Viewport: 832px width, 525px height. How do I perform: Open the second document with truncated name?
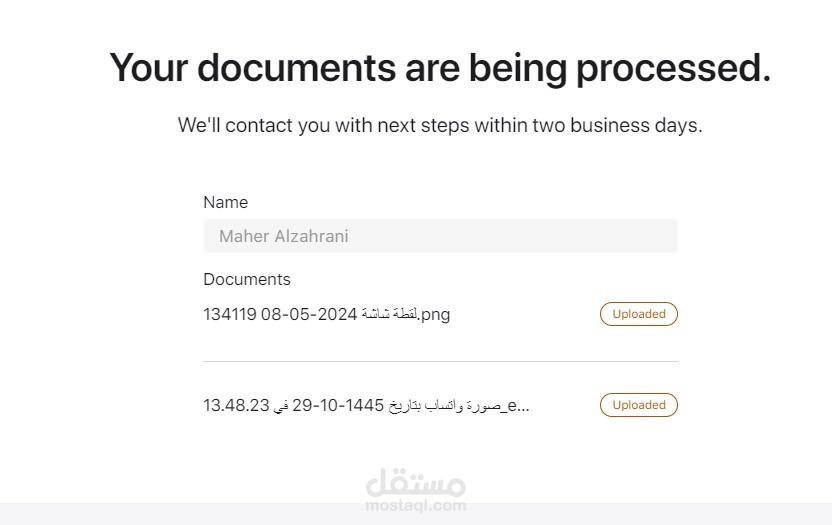coord(366,405)
